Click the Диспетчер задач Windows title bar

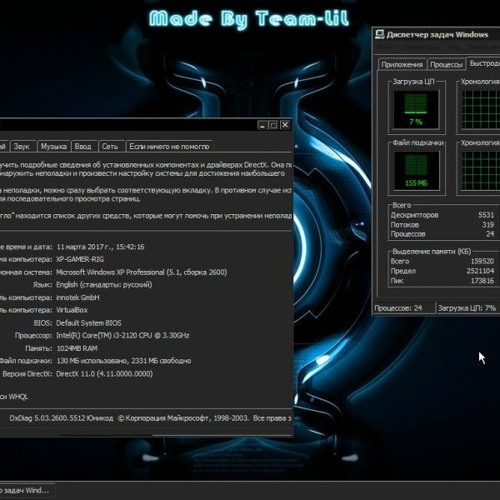[x=437, y=35]
